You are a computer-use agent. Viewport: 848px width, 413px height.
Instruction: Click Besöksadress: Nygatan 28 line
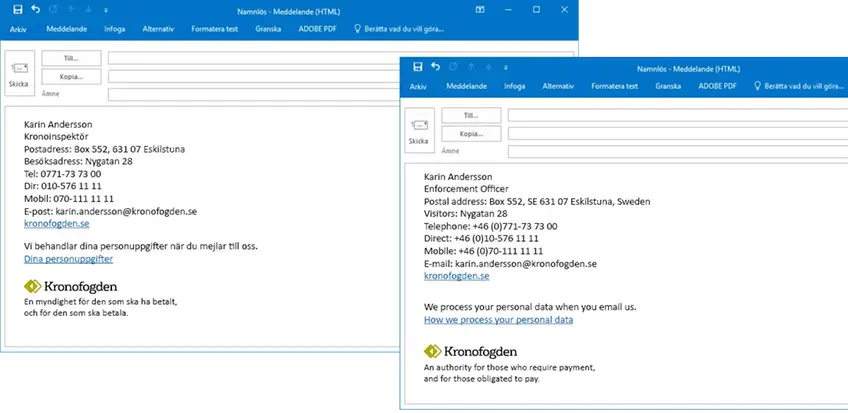click(x=78, y=161)
